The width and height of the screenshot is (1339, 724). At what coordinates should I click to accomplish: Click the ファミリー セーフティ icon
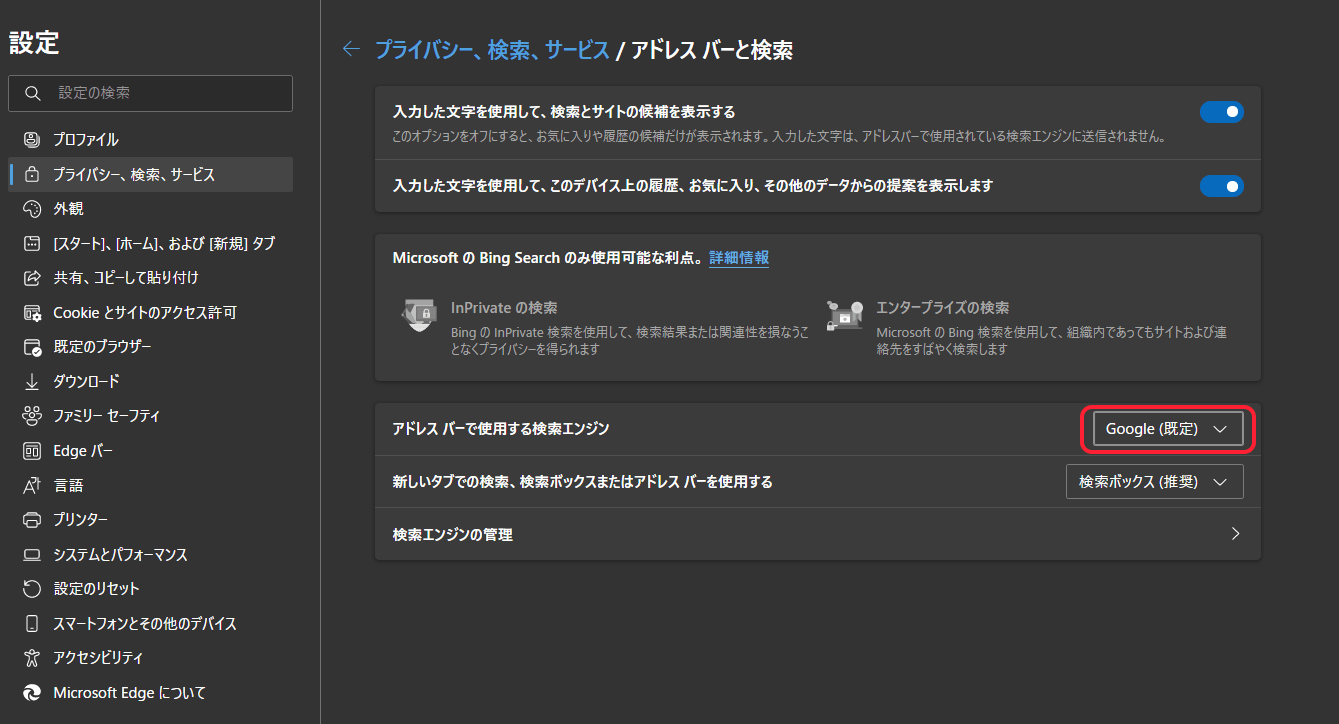pyautogui.click(x=32, y=416)
